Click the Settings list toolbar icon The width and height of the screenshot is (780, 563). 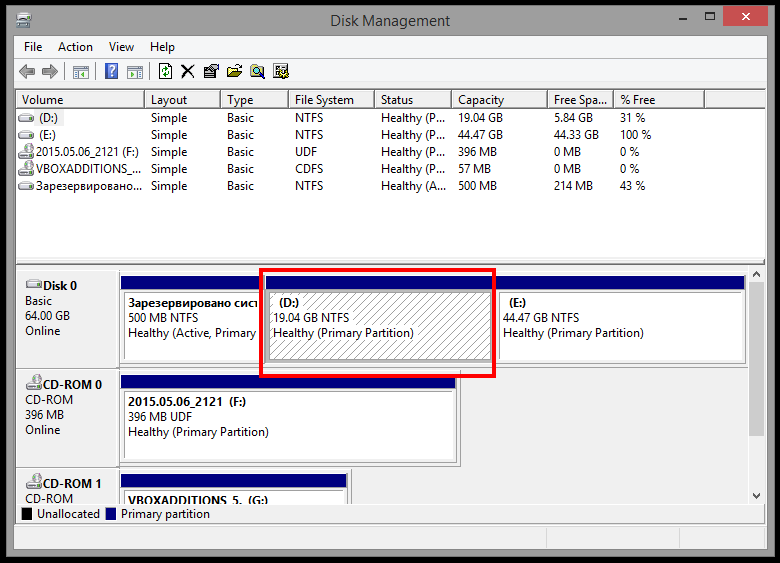[x=281, y=72]
